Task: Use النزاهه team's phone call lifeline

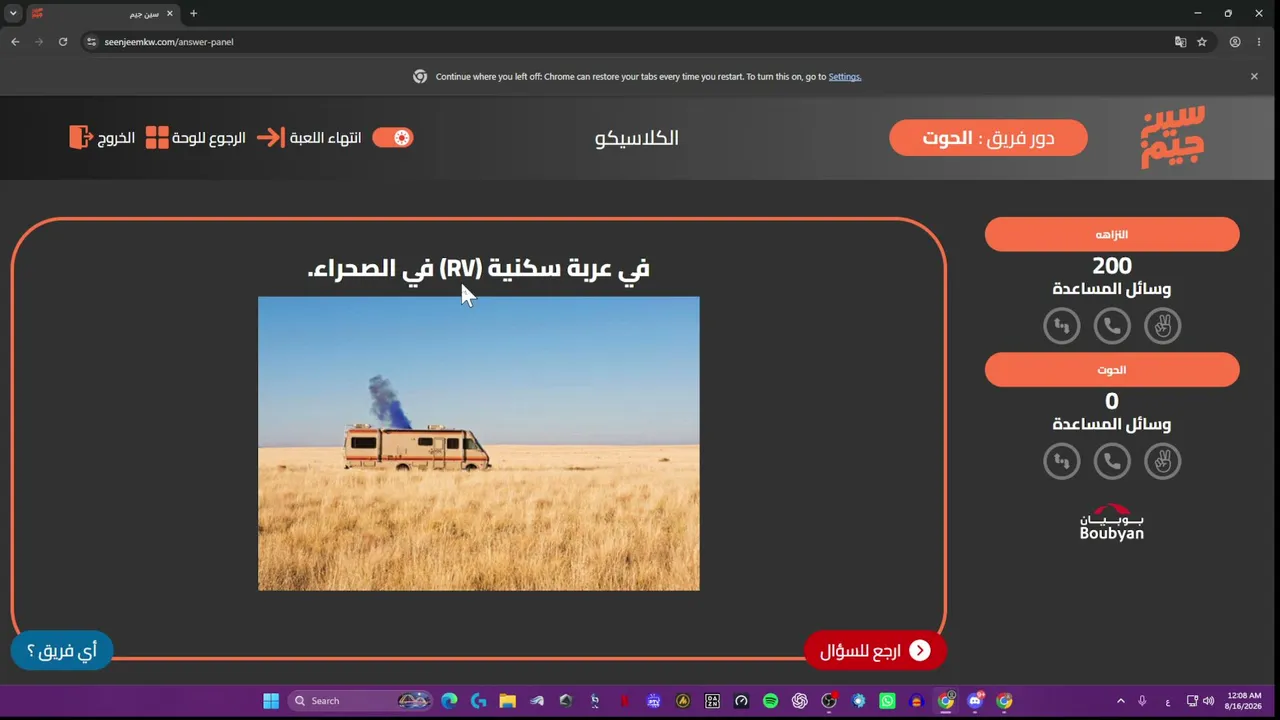Action: (1112, 326)
